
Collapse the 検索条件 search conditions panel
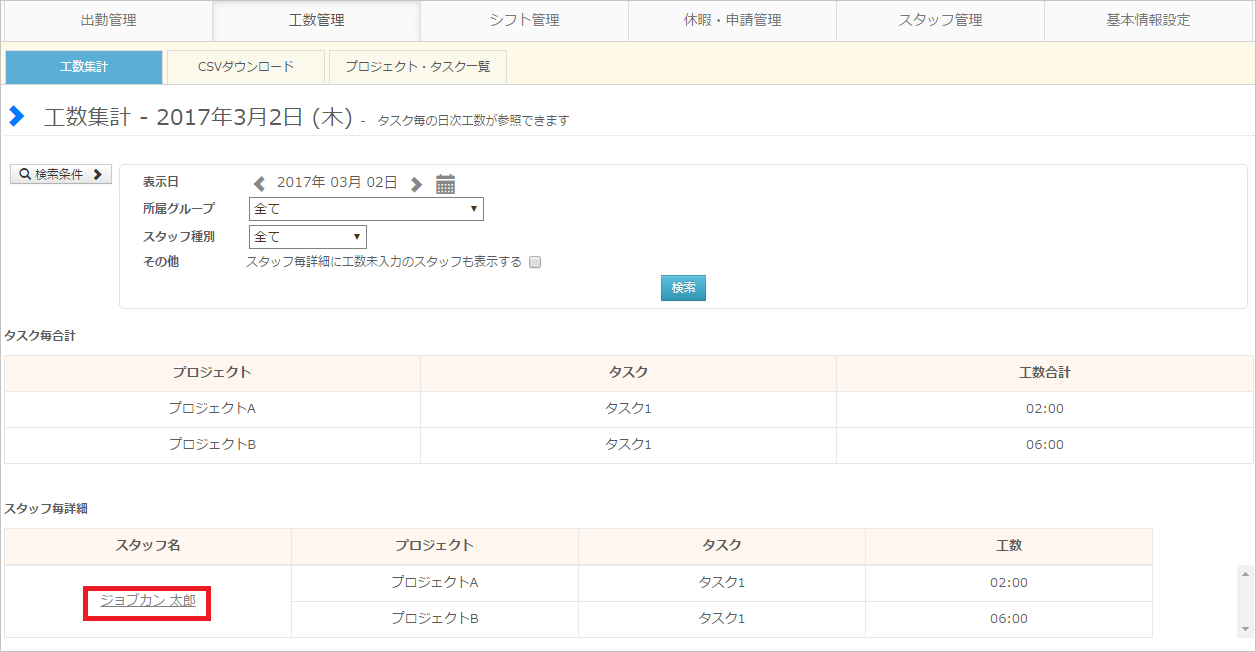click(61, 174)
